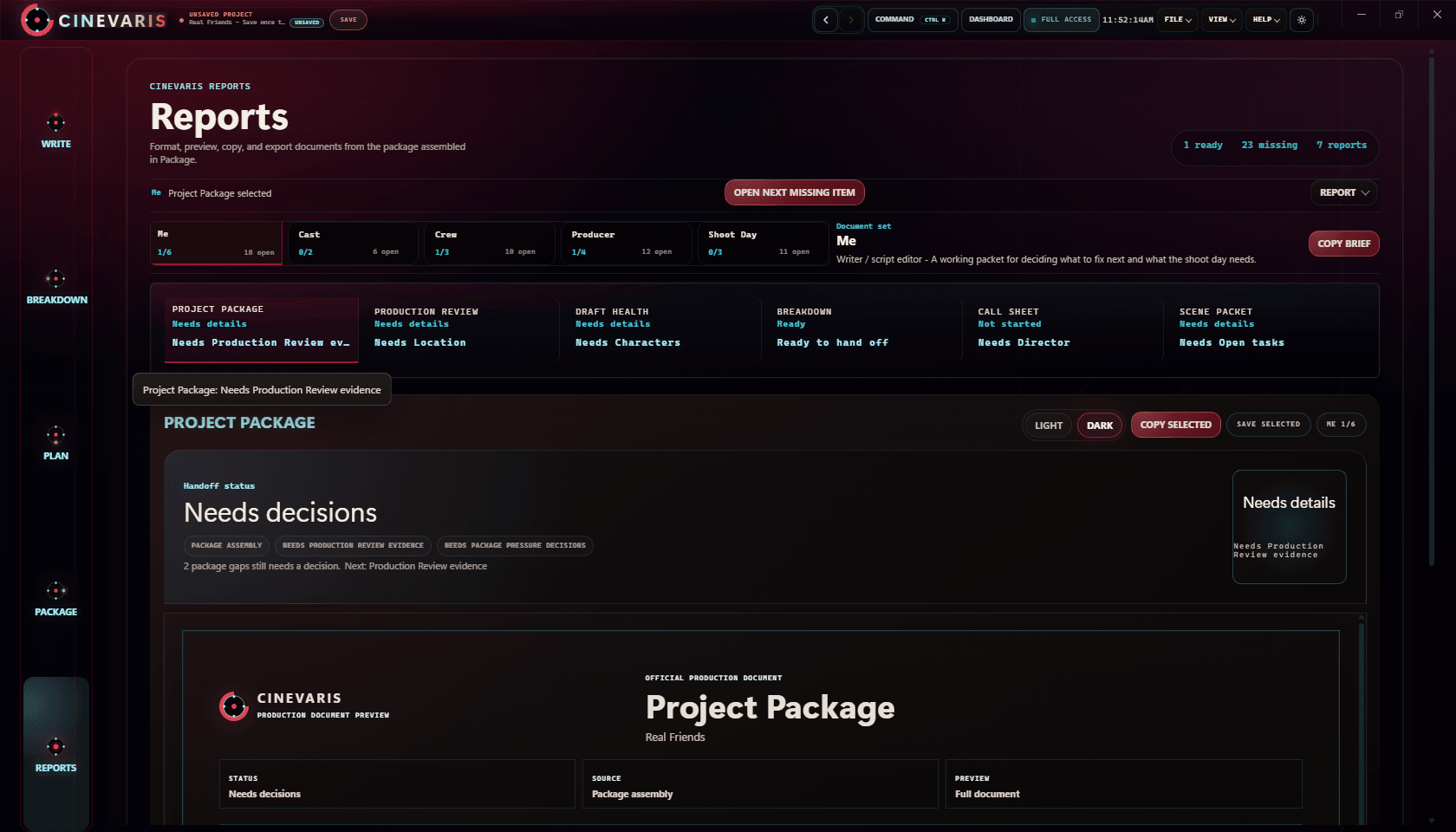
Task: Switch preview to Light mode
Action: [x=1049, y=426]
